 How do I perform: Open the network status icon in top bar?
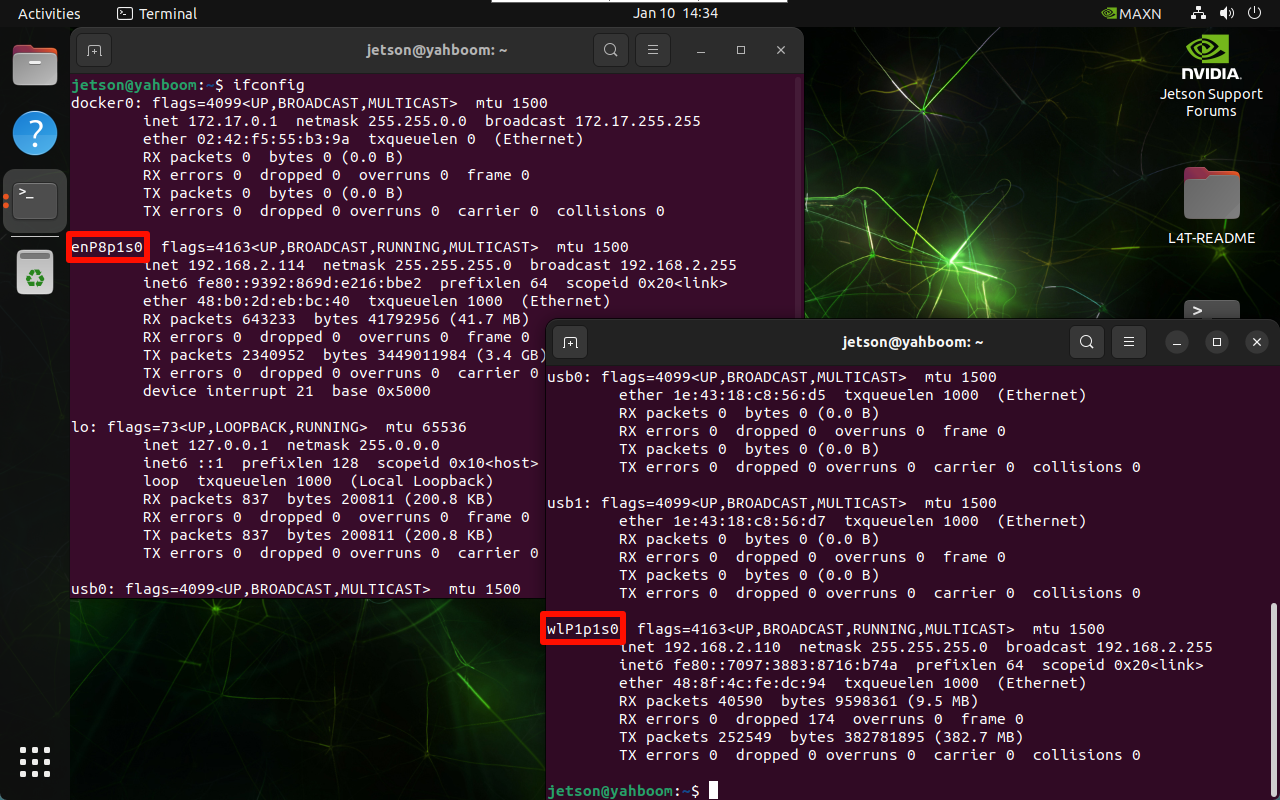click(x=1199, y=14)
